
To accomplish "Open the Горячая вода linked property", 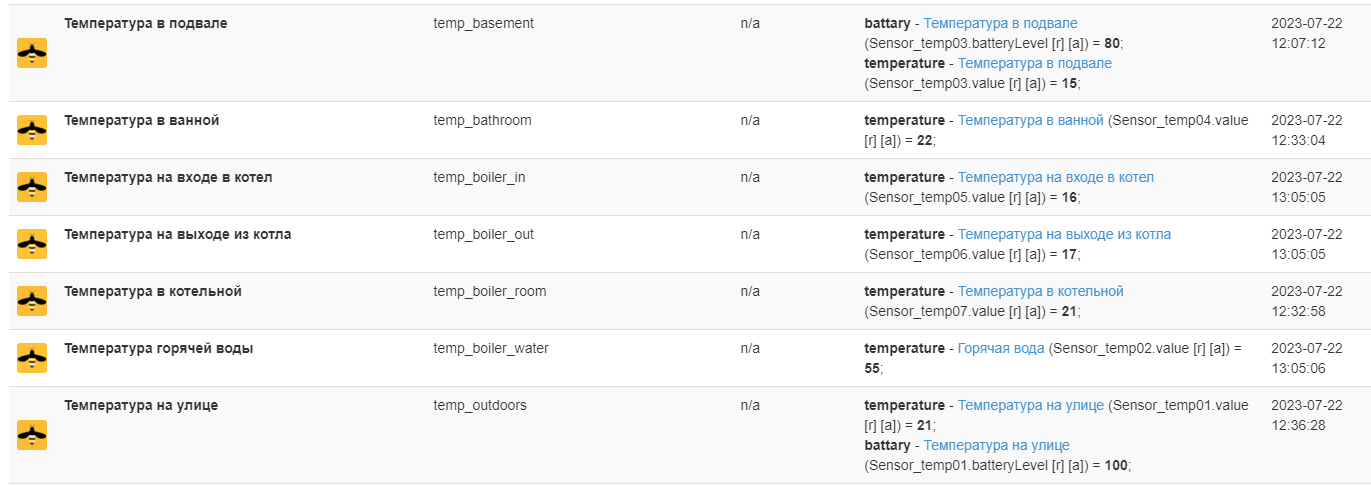I will (x=1001, y=348).
